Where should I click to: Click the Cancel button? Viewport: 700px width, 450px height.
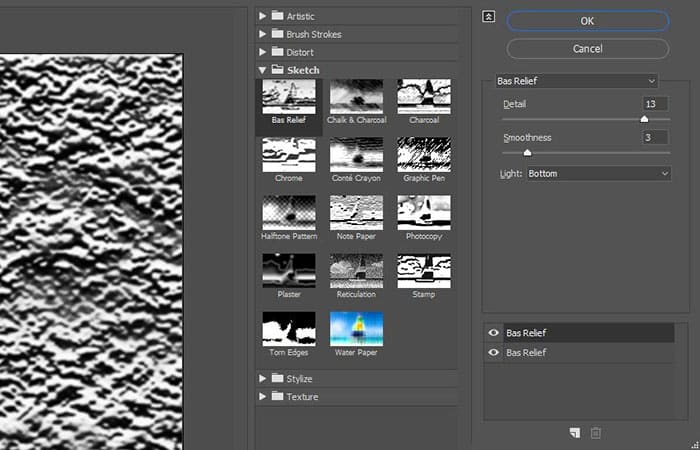click(588, 49)
